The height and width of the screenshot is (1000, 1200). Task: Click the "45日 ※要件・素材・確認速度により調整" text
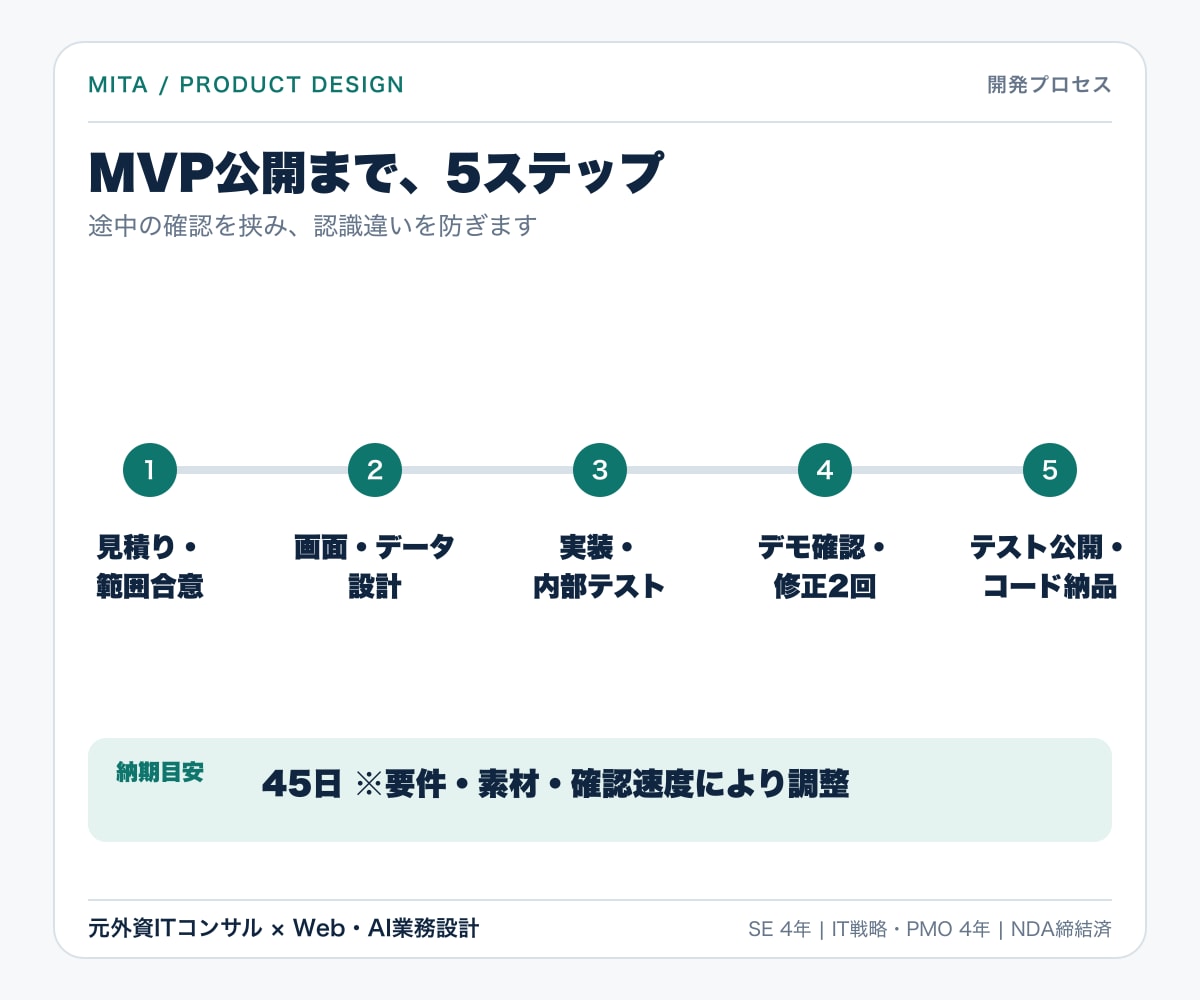555,784
